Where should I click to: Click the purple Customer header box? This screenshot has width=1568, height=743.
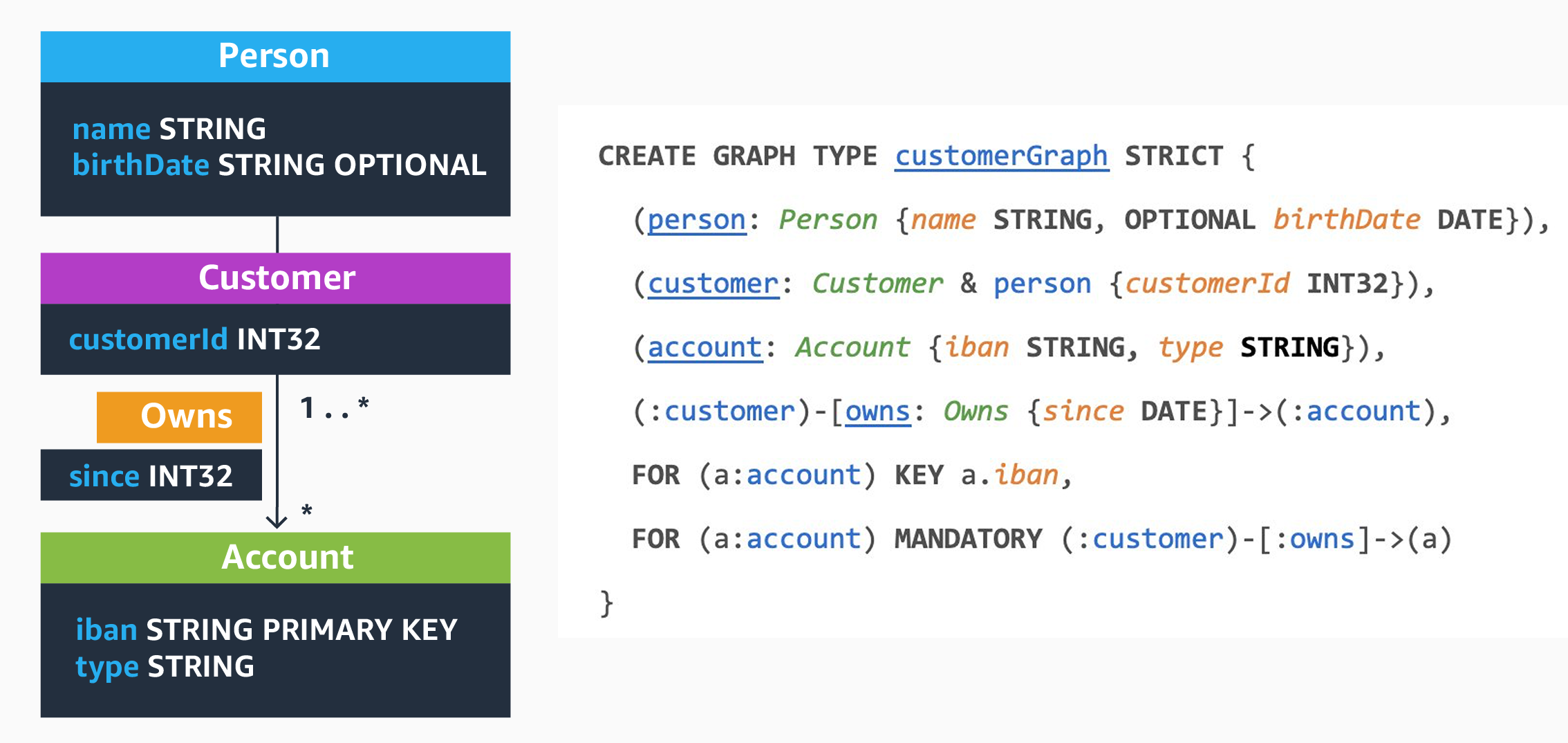coord(275,278)
